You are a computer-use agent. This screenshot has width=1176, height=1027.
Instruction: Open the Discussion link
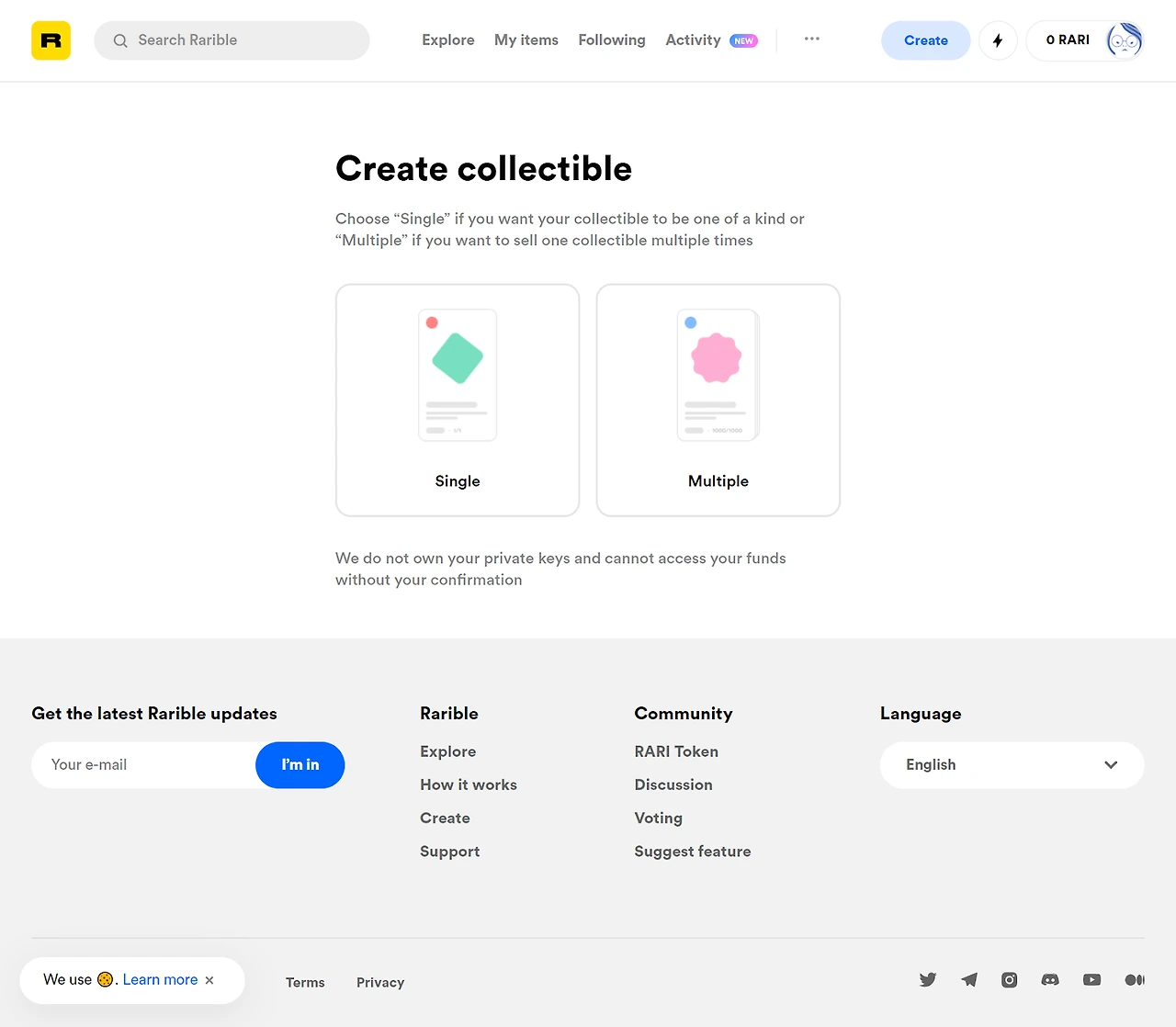coord(673,784)
